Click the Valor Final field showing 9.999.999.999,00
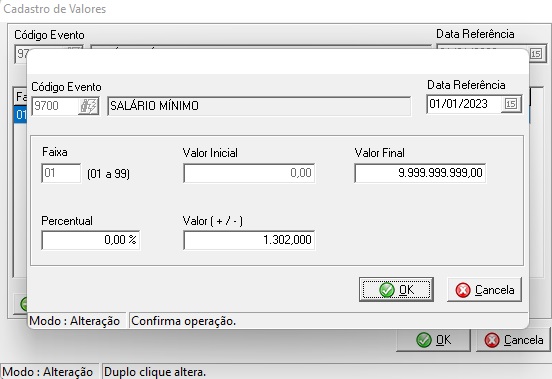 pyautogui.click(x=420, y=173)
